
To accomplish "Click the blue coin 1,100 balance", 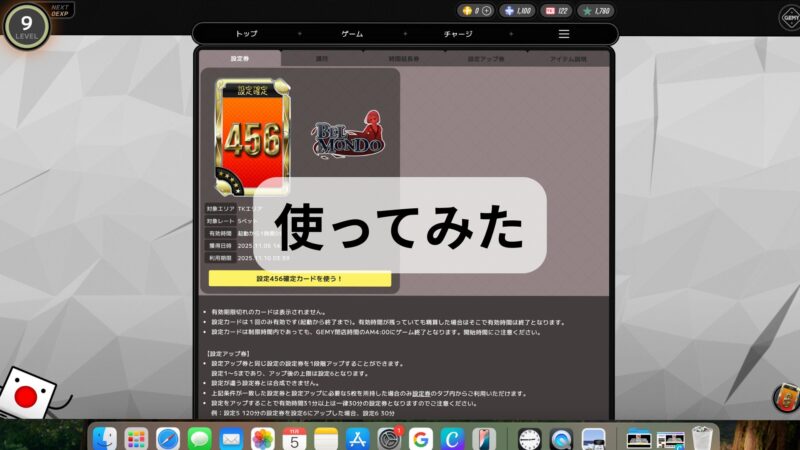I will pos(517,11).
